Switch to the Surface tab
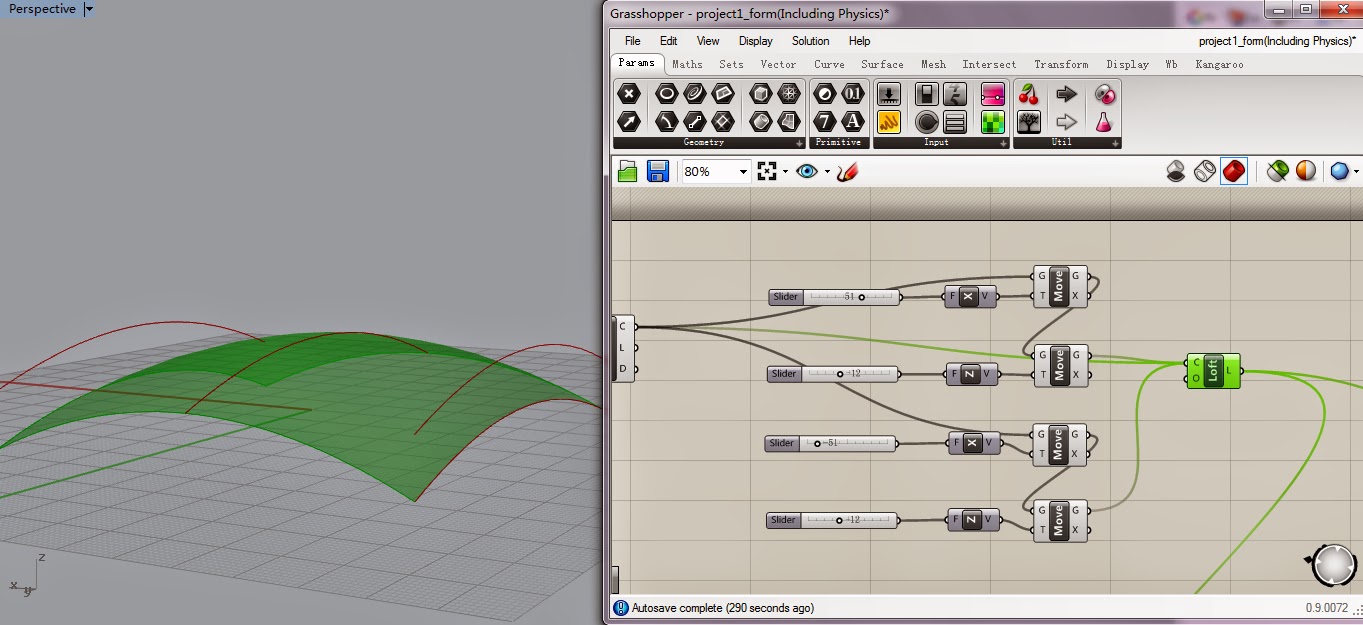Image resolution: width=1363 pixels, height=625 pixels. pyautogui.click(x=882, y=64)
